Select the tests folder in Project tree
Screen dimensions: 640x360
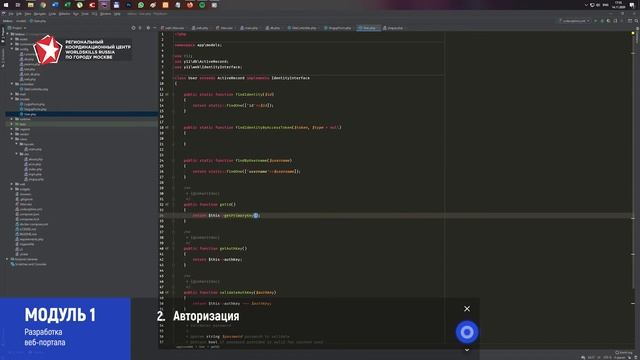(23, 124)
